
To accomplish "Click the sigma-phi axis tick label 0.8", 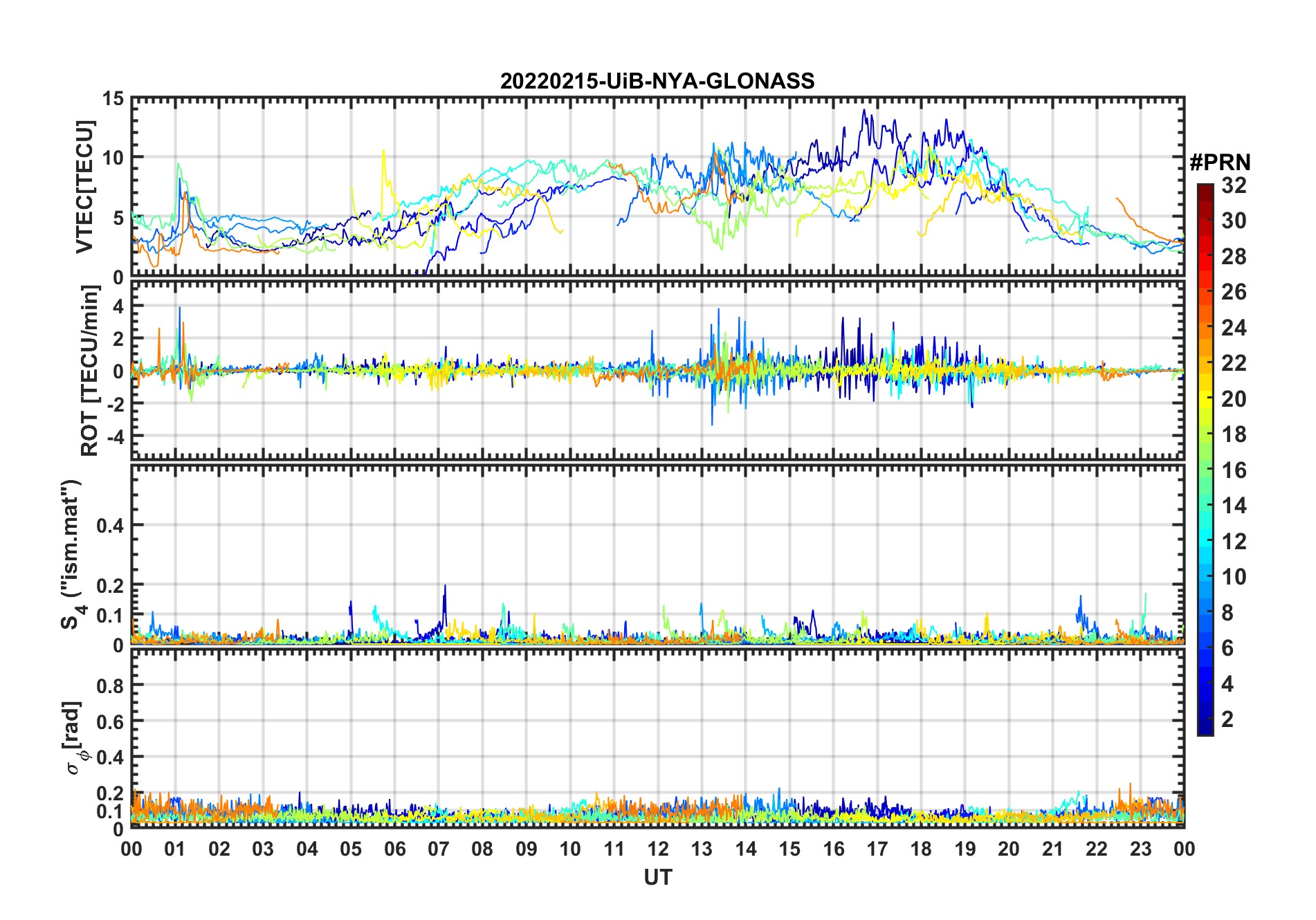I will [x=111, y=686].
